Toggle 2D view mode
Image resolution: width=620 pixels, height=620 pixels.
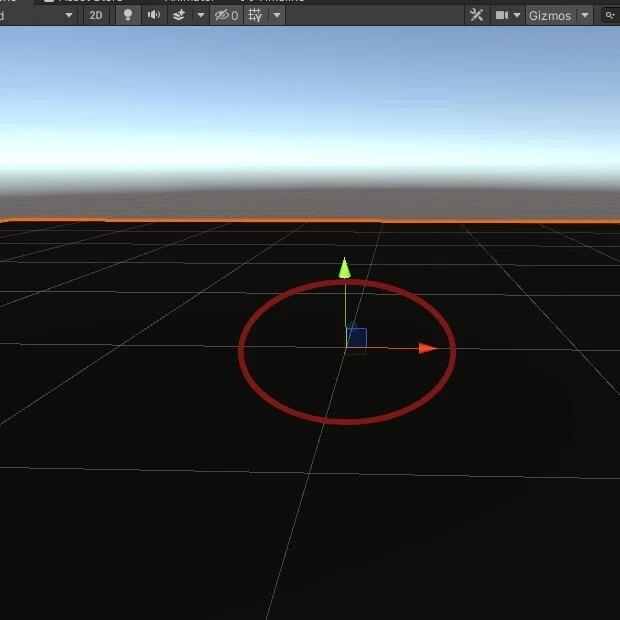tap(96, 15)
